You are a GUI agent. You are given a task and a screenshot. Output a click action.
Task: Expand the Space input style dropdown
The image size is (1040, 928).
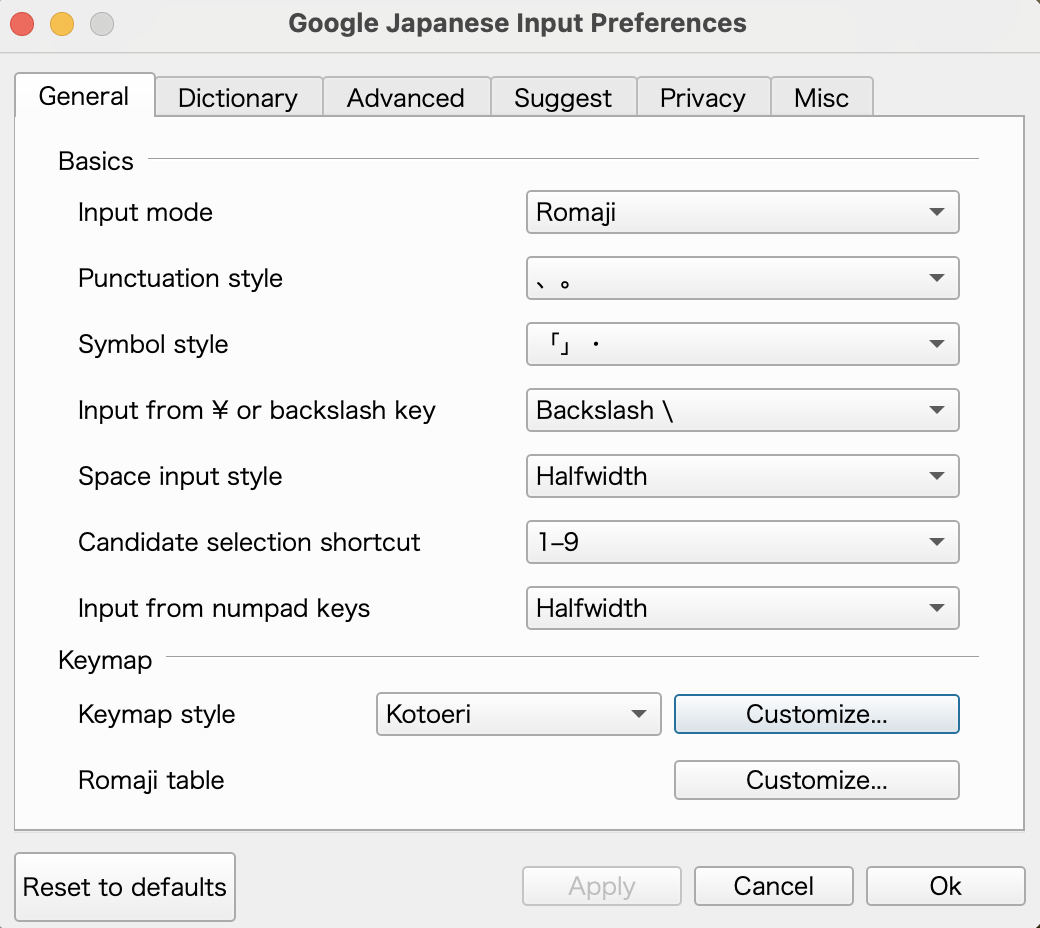[742, 476]
